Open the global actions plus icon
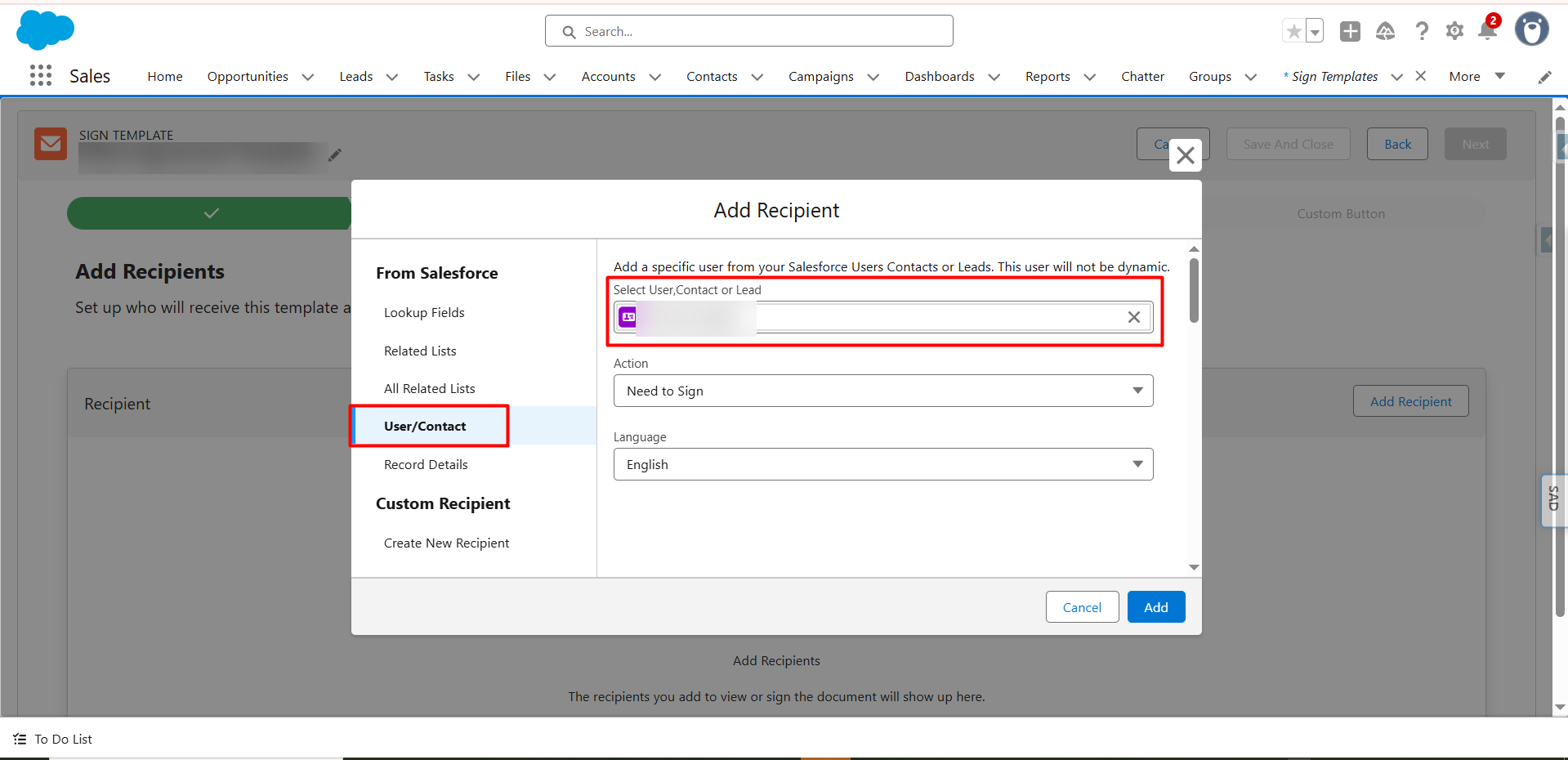This screenshot has height=760, width=1568. [1350, 31]
